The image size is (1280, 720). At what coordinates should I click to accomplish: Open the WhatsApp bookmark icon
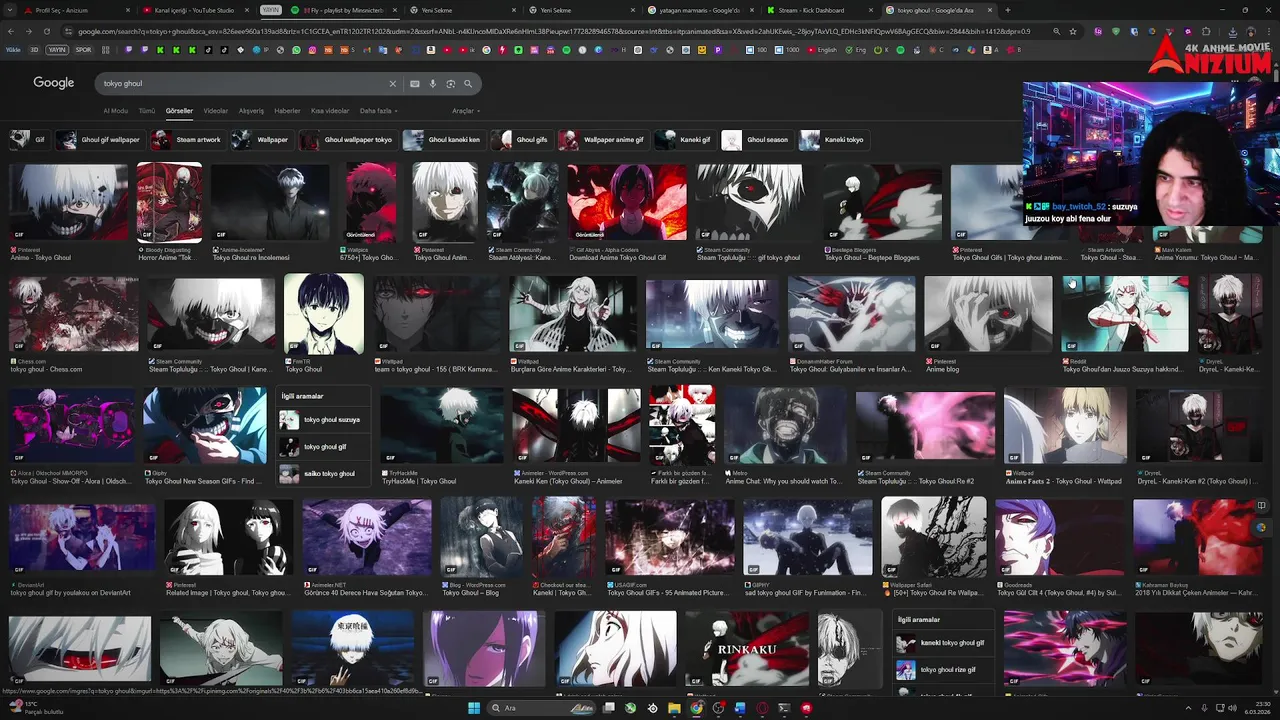click(x=297, y=49)
